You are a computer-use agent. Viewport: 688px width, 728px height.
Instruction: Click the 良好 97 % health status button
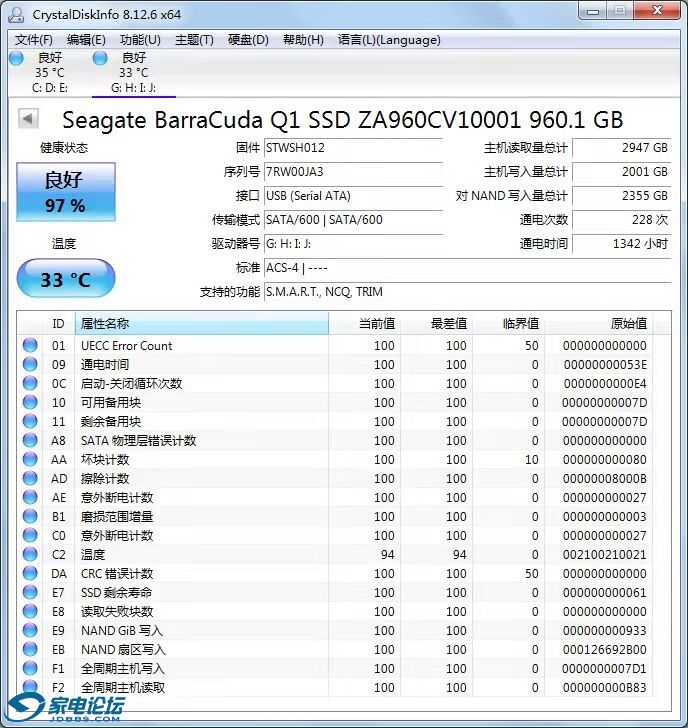pyautogui.click(x=66, y=192)
